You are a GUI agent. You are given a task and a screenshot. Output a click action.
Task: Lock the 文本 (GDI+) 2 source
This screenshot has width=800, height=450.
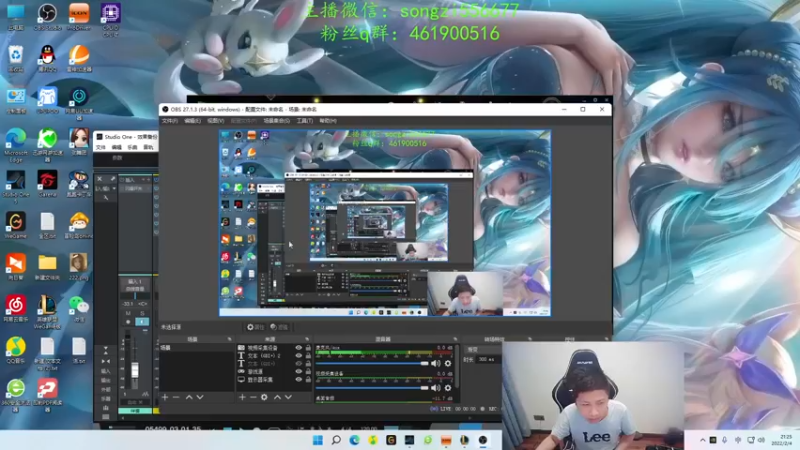click(x=308, y=356)
